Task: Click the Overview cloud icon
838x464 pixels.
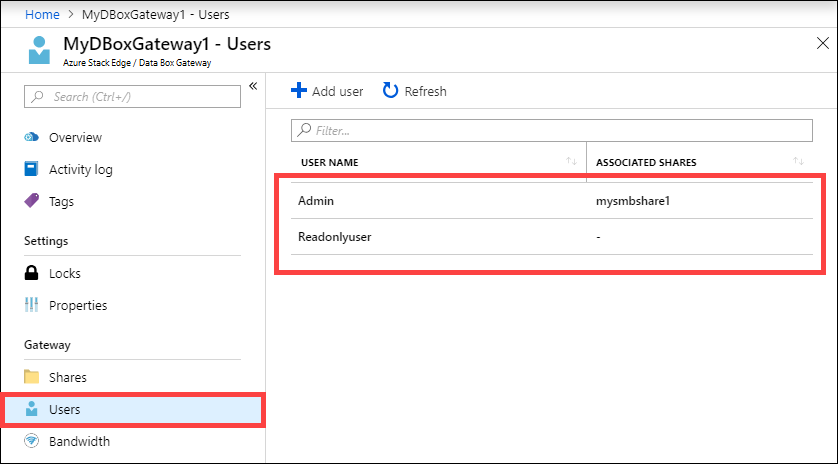Action: pyautogui.click(x=32, y=137)
